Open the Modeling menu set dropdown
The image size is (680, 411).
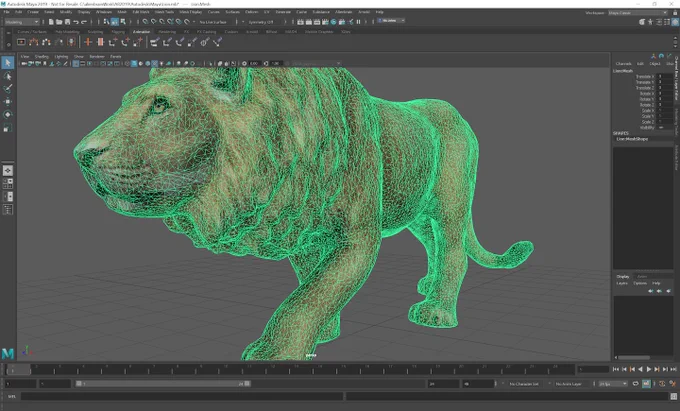pos(22,22)
